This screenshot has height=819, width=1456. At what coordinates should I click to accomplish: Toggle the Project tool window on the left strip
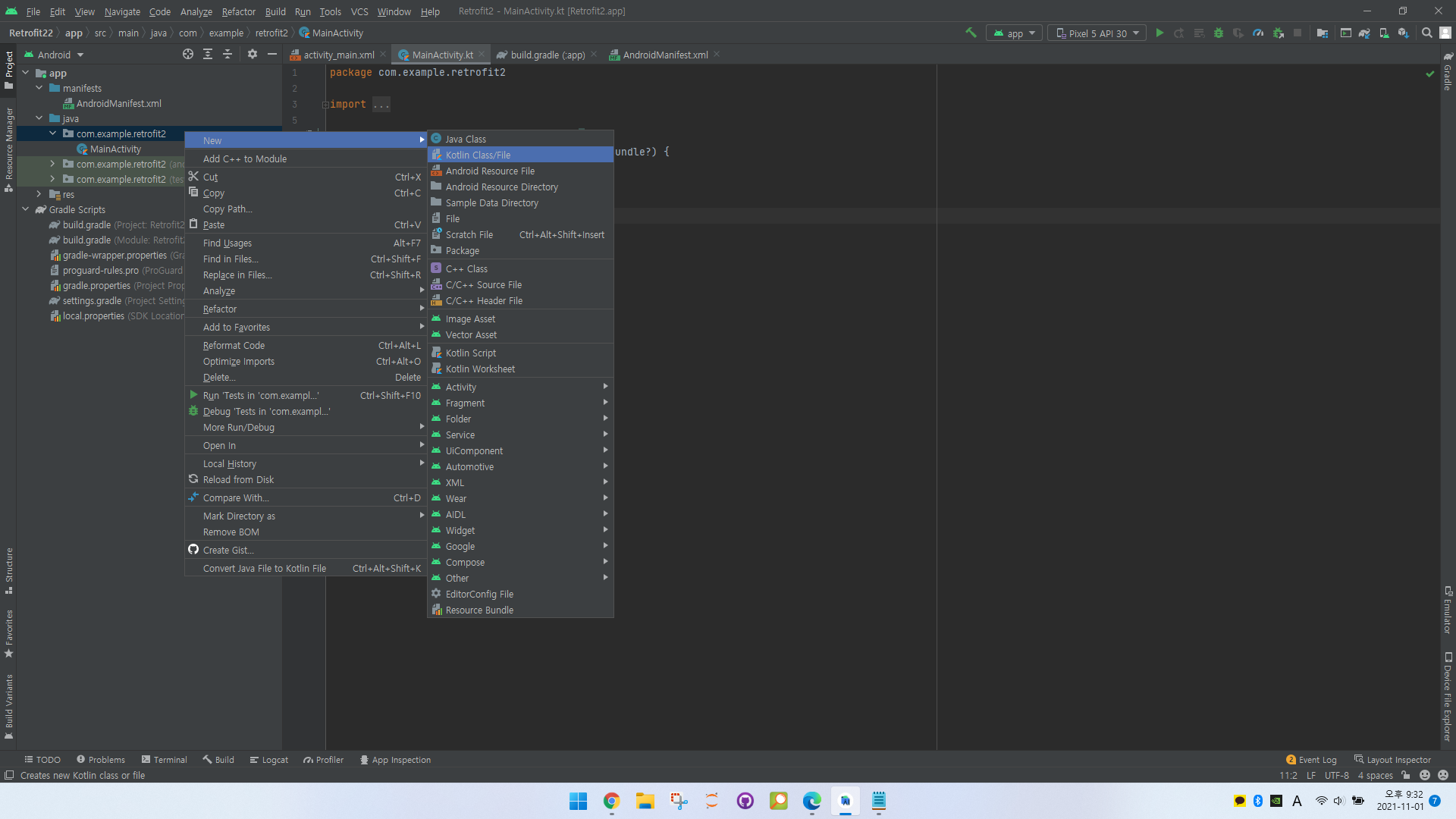tap(9, 68)
